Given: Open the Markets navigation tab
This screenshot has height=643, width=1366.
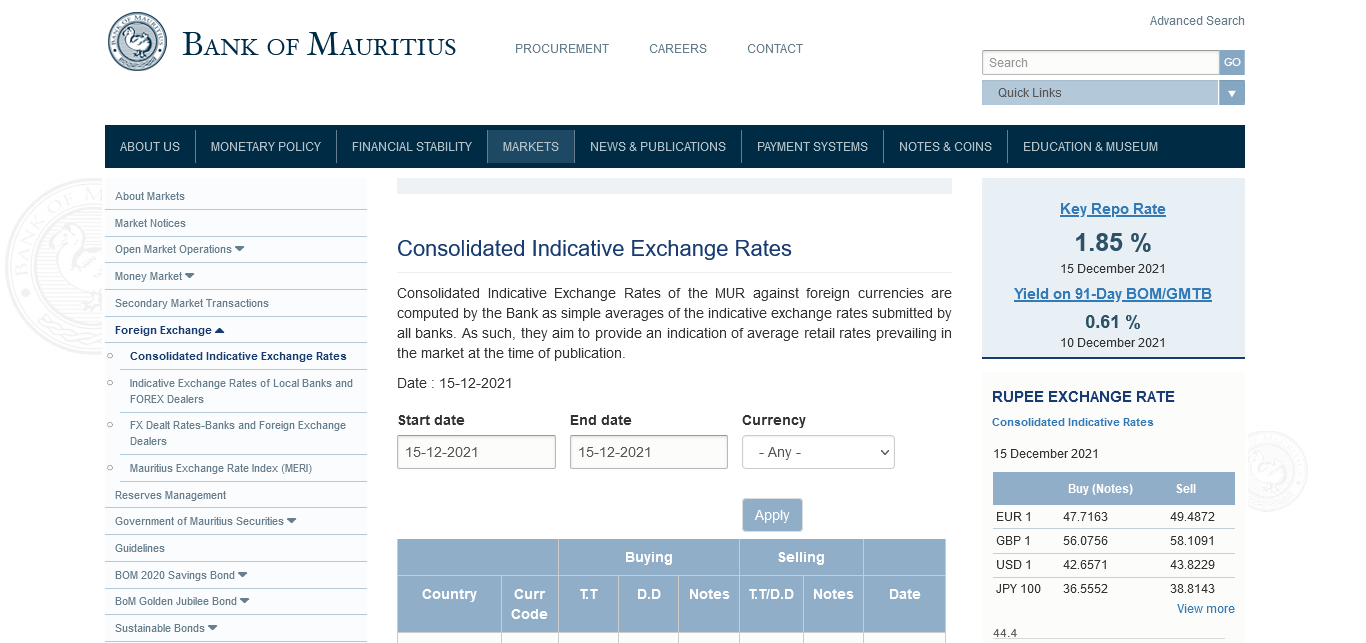Looking at the screenshot, I should pyautogui.click(x=530, y=147).
